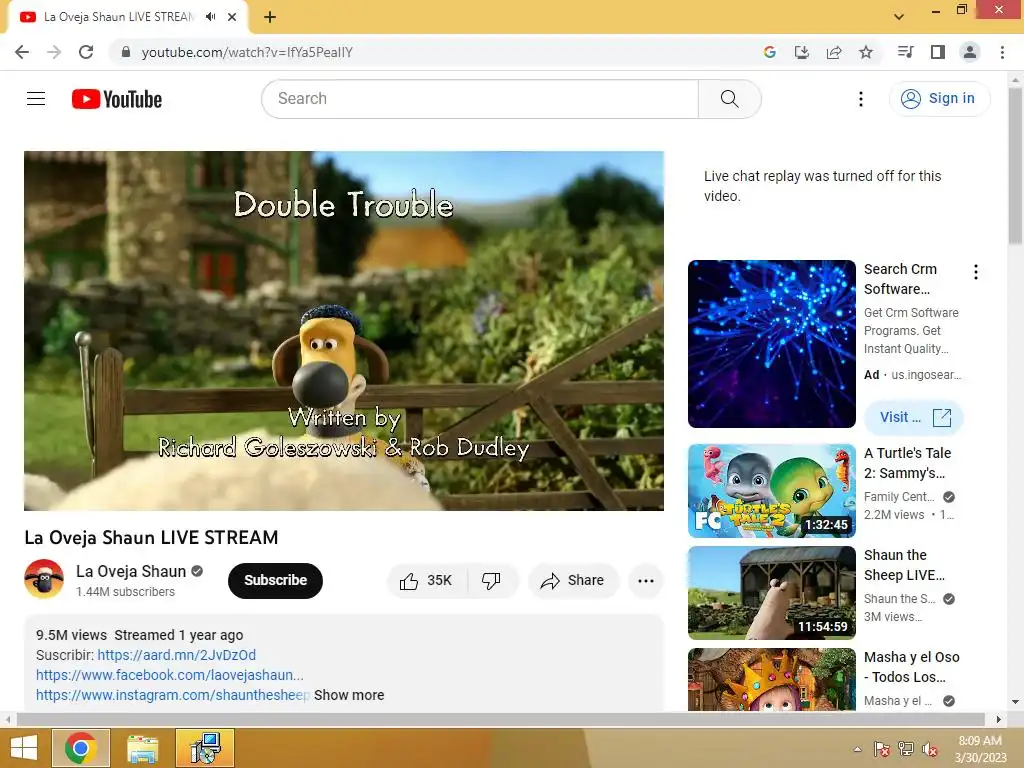Open the La Oveja Shaun channel avatar
This screenshot has height=768, width=1024.
pyautogui.click(x=44, y=579)
